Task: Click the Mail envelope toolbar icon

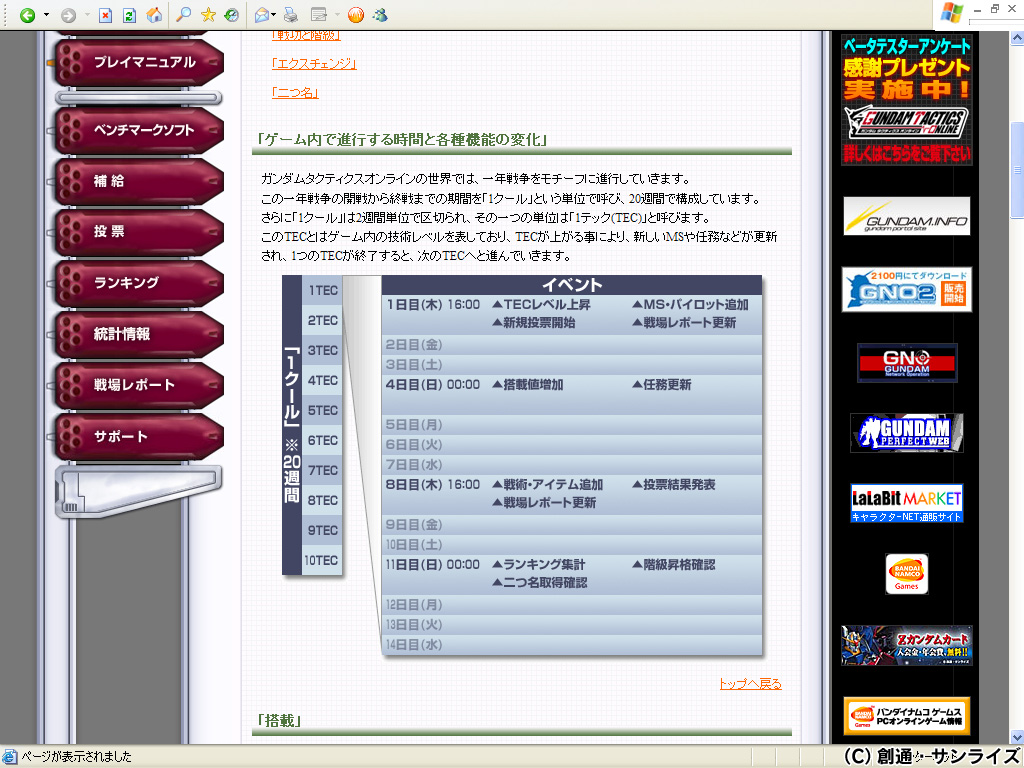Action: point(262,15)
